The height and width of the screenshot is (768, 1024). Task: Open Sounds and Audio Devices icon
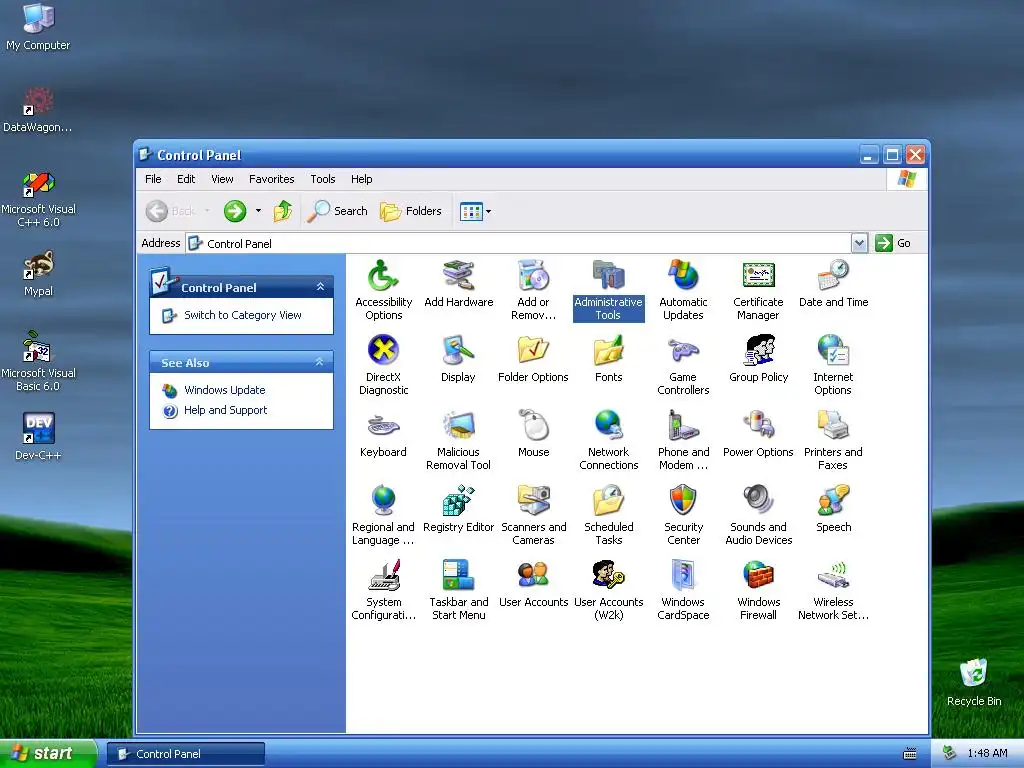pos(758,515)
